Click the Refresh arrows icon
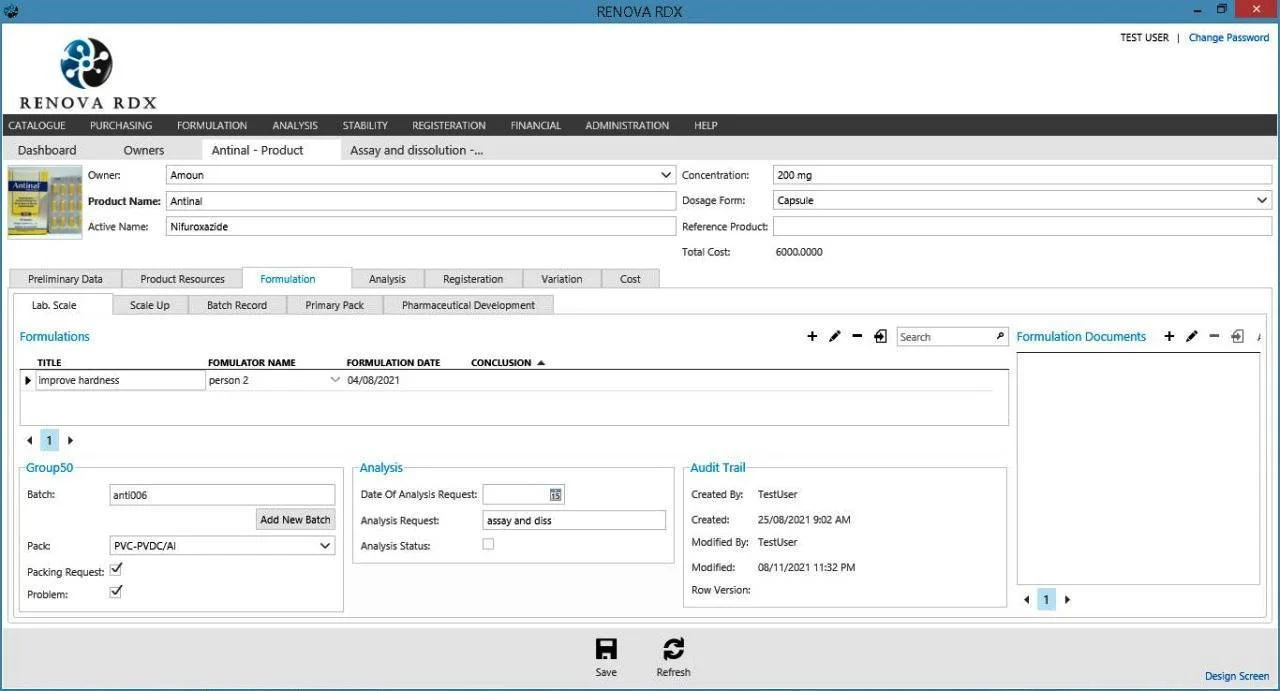Image resolution: width=1280 pixels, height=691 pixels. click(673, 649)
